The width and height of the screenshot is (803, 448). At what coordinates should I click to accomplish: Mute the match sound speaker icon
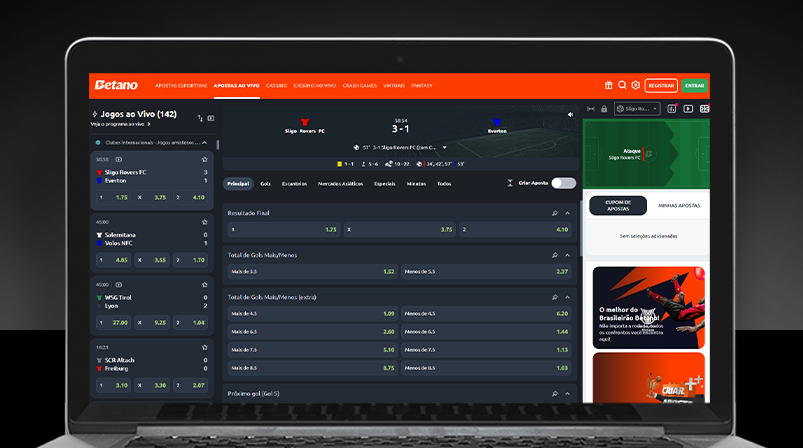570,114
